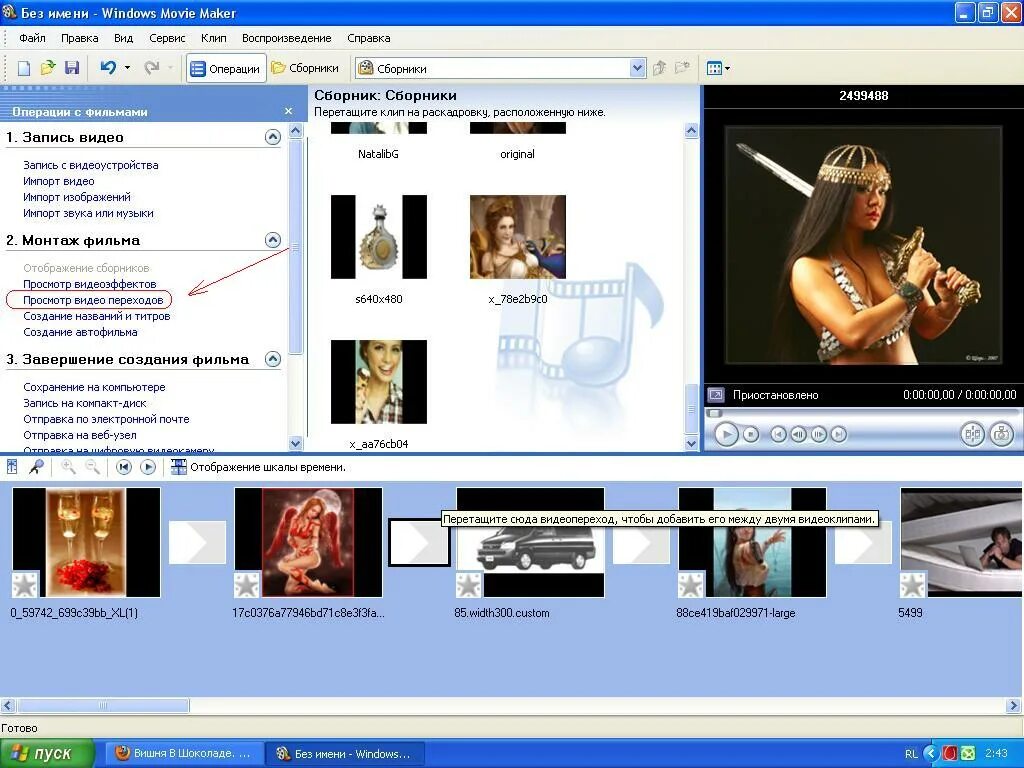Screen dimensions: 1024x768
Task: Collapse the Монтаж фильма section
Action: (273, 240)
